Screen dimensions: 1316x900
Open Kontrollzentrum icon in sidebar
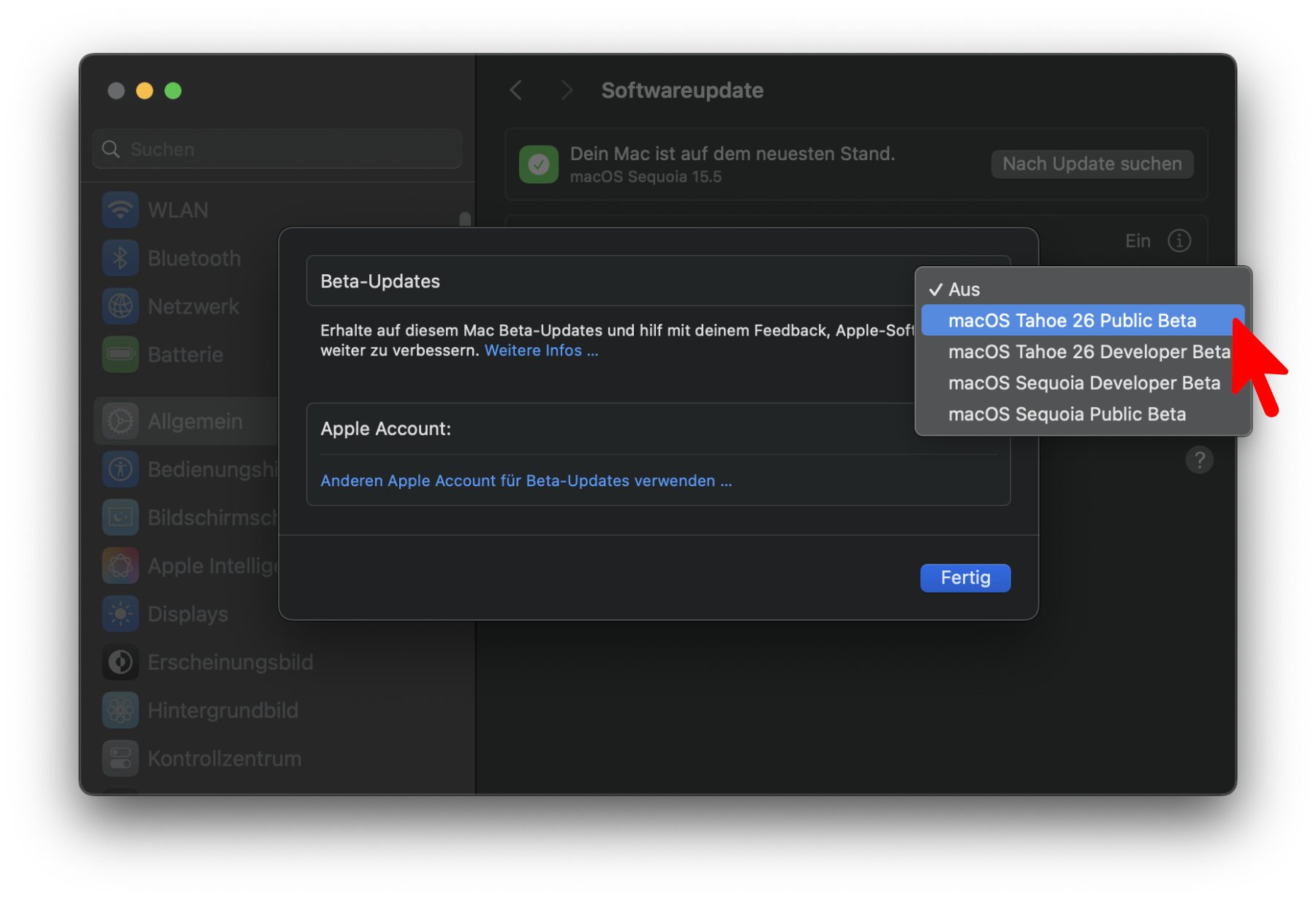click(121, 759)
